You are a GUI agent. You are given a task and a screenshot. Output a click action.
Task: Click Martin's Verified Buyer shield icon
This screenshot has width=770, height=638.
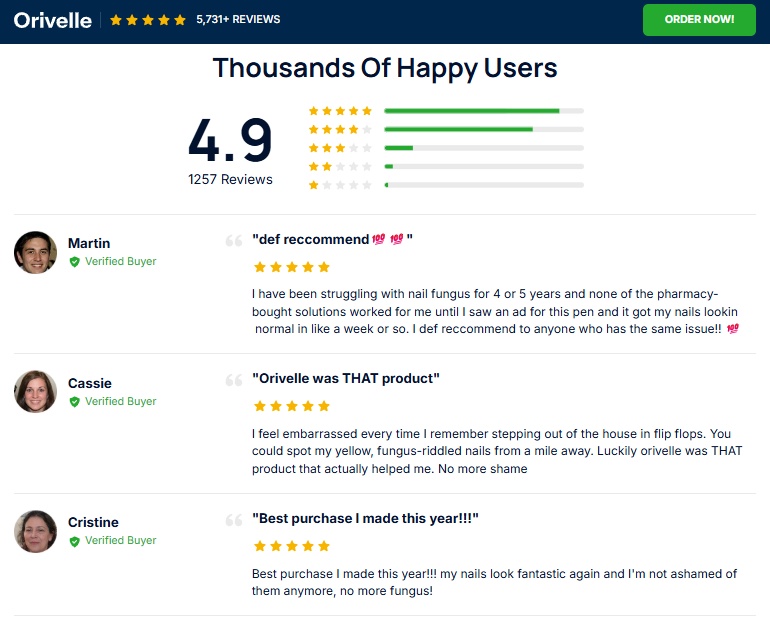[74, 262]
